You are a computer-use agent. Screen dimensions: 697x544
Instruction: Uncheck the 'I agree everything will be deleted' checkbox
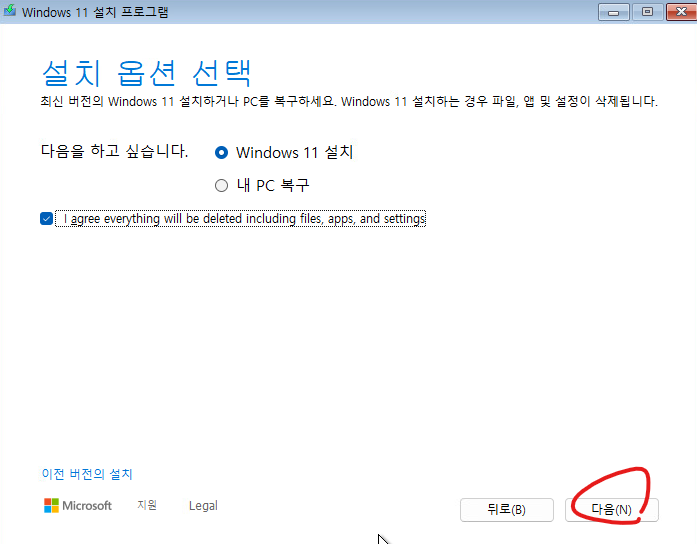46,219
